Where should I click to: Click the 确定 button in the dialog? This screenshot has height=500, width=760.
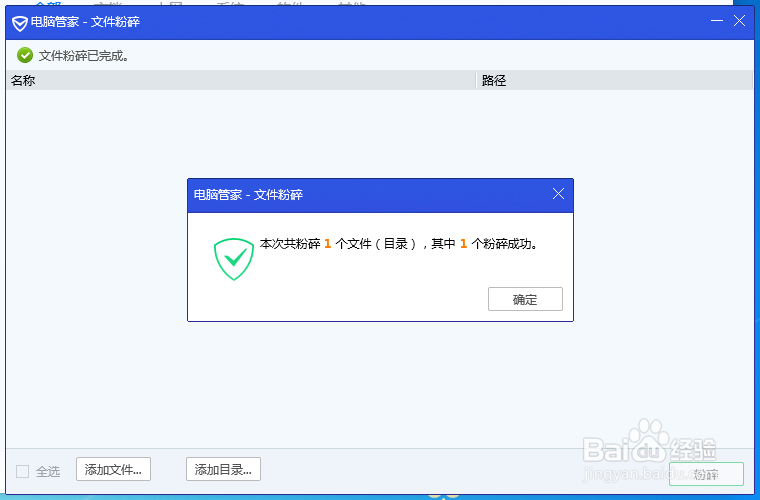coord(525,299)
